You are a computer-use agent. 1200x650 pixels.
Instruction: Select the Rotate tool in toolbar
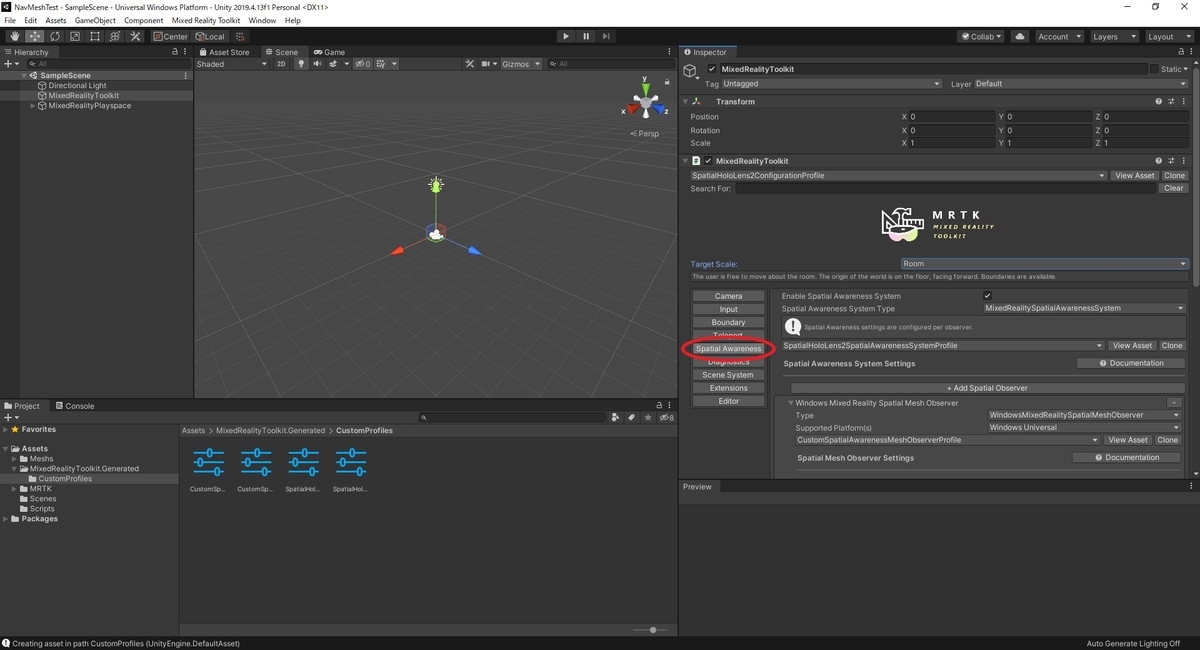(54, 36)
